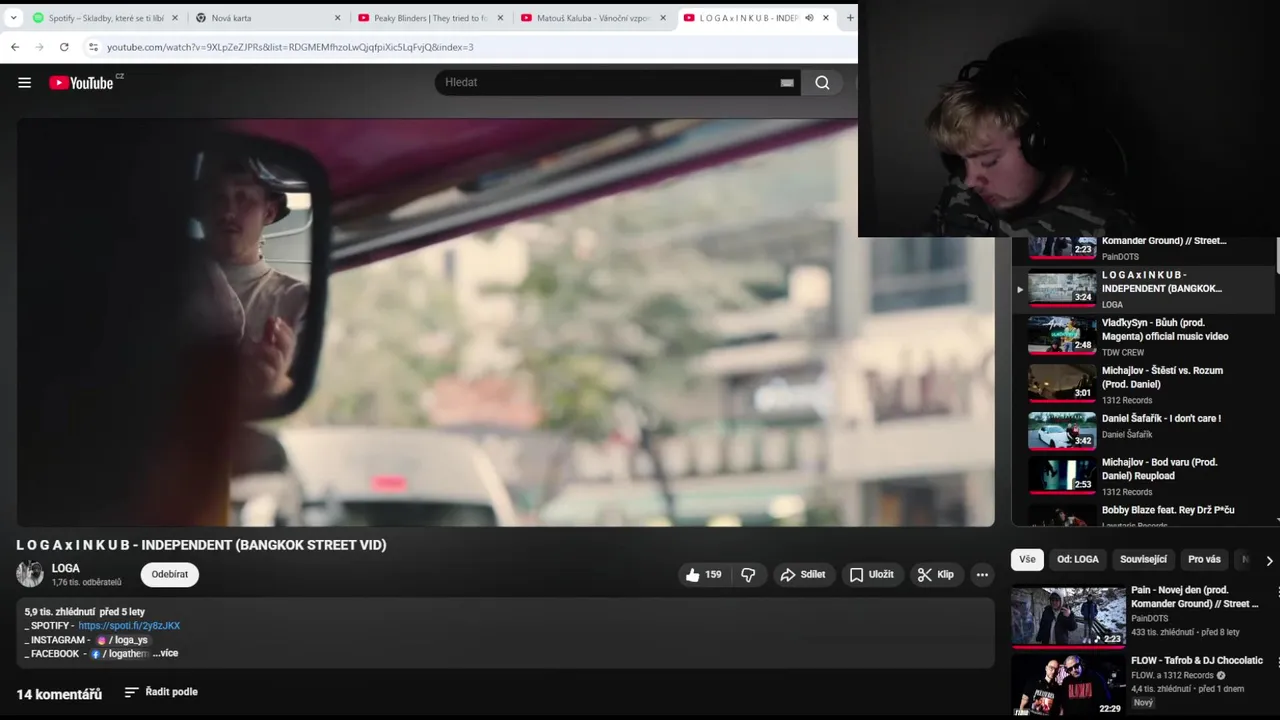The image size is (1280, 720).
Task: Open the Řadit podle sort dropdown
Action: pyautogui.click(x=161, y=692)
